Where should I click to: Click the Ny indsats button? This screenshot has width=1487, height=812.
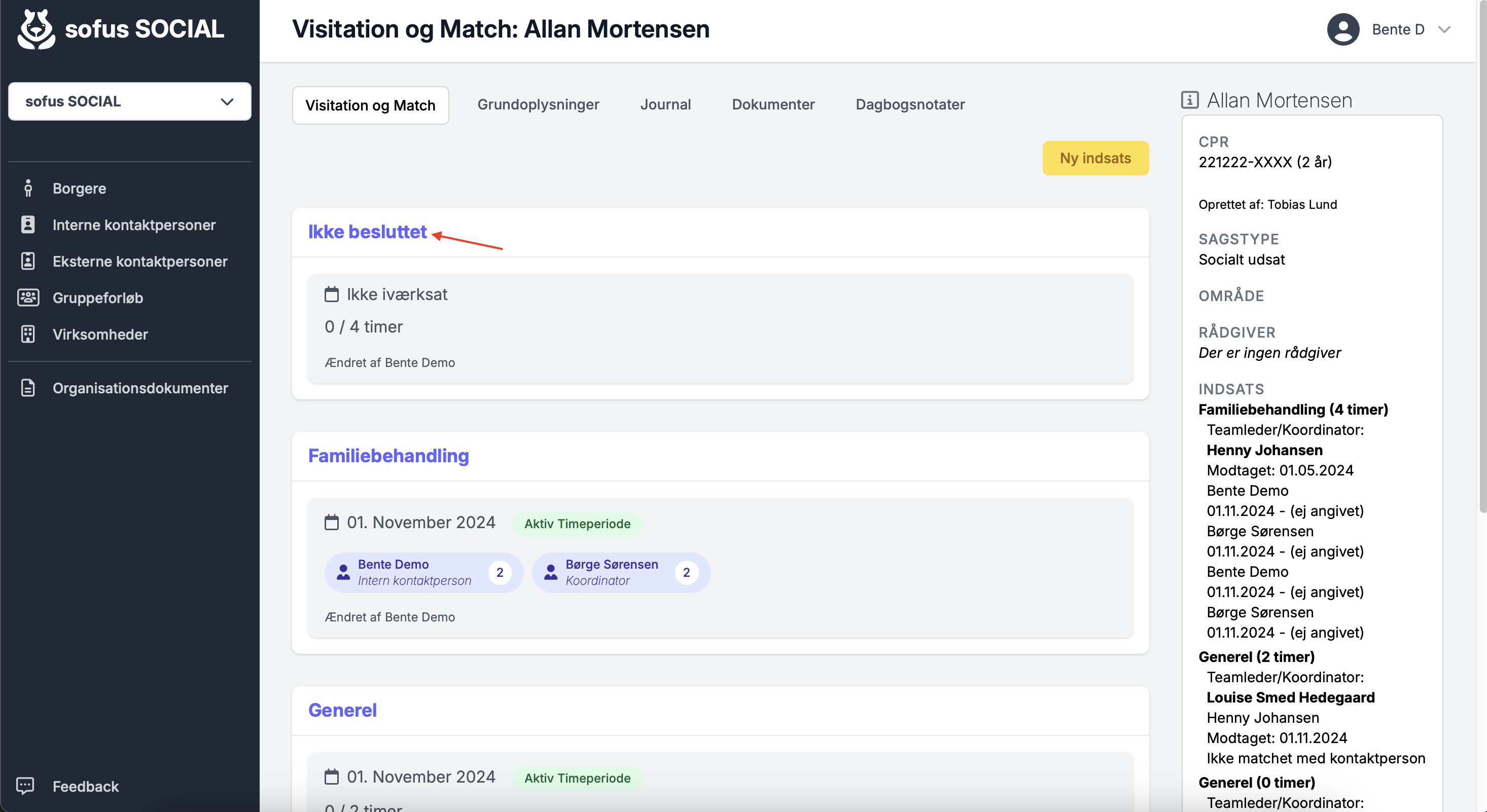1095,158
